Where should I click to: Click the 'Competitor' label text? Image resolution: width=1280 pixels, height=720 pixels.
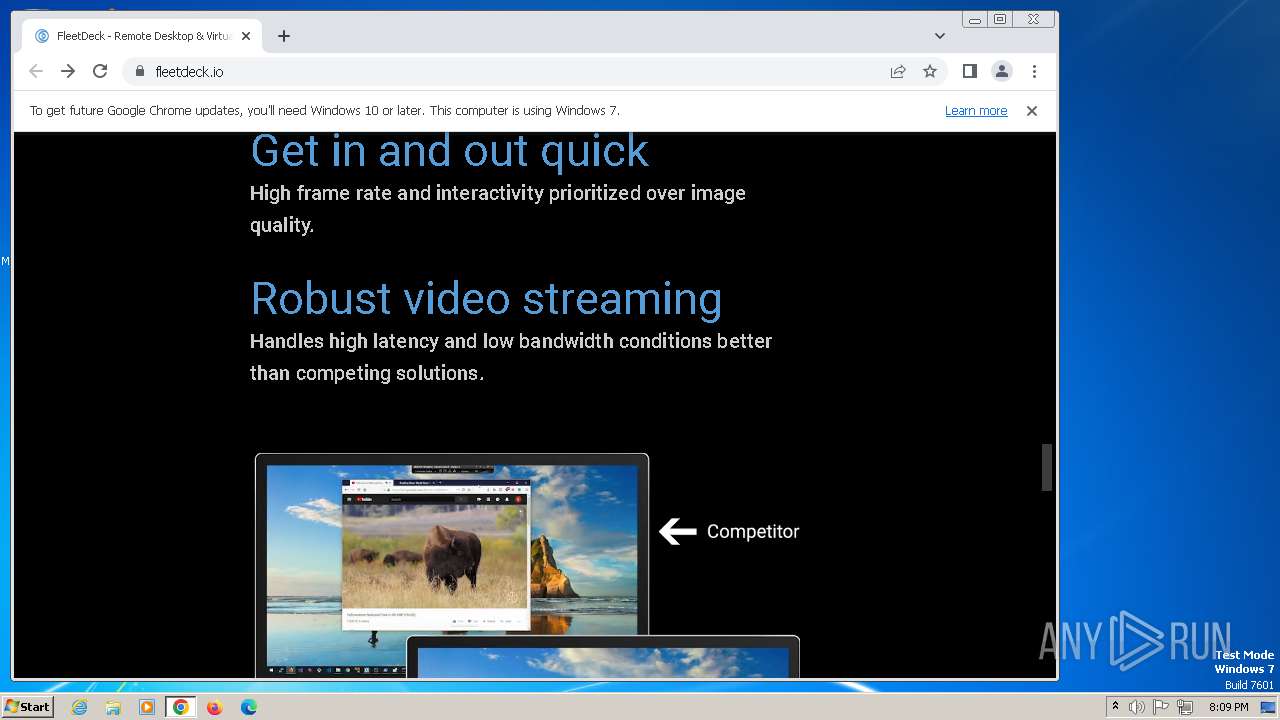tap(753, 531)
